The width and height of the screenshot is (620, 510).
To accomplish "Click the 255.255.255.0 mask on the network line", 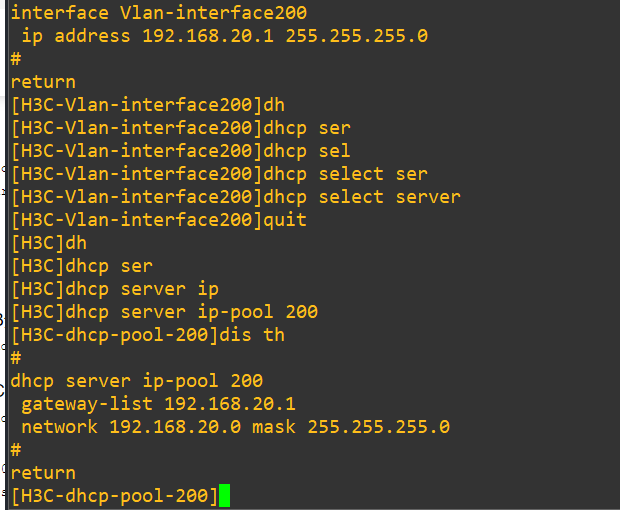I will 378,427.
